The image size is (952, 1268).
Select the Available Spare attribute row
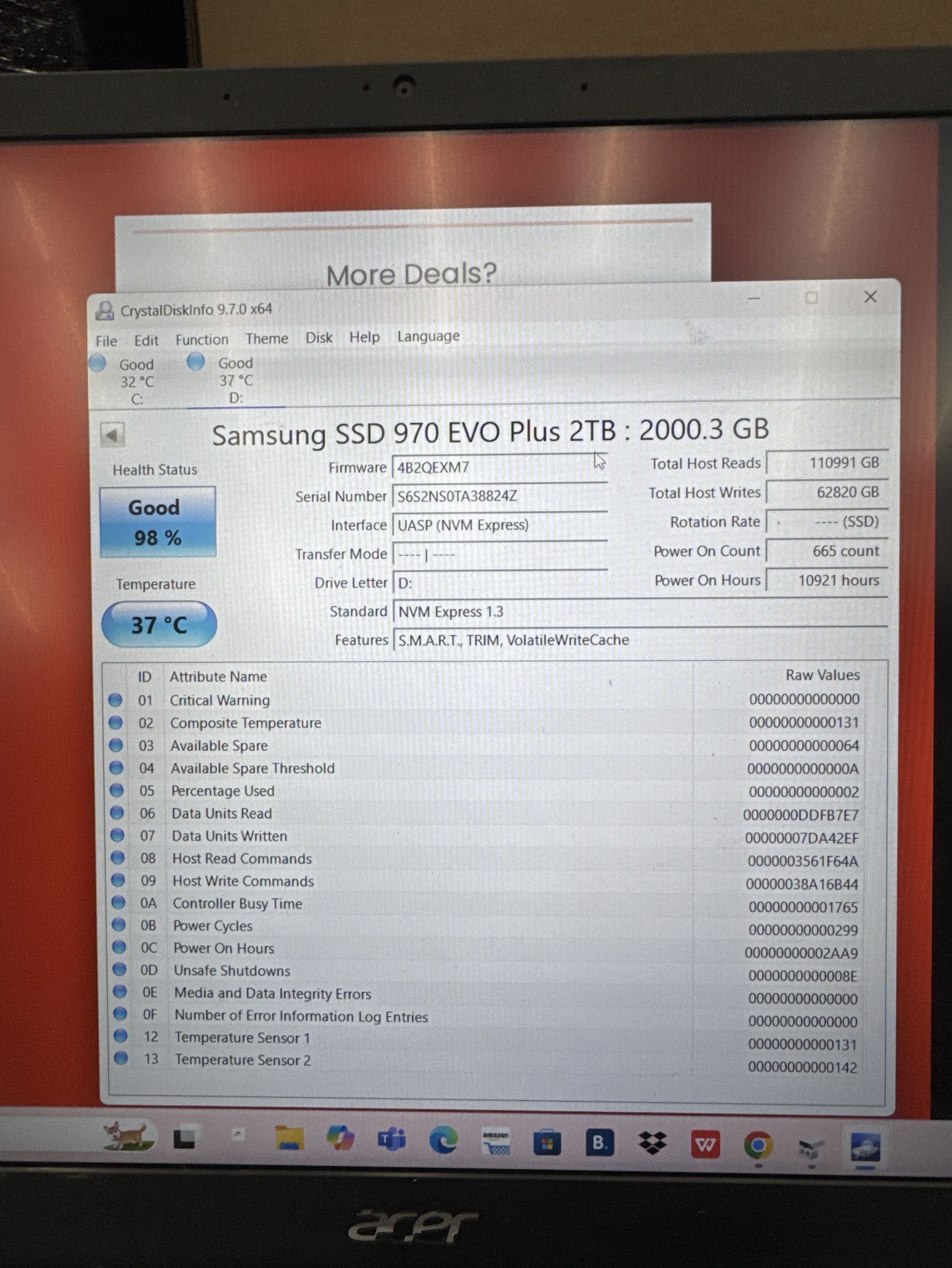pos(484,746)
